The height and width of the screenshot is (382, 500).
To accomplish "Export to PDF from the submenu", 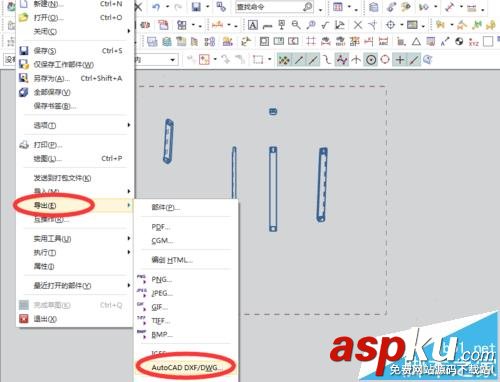I will click(x=186, y=227).
